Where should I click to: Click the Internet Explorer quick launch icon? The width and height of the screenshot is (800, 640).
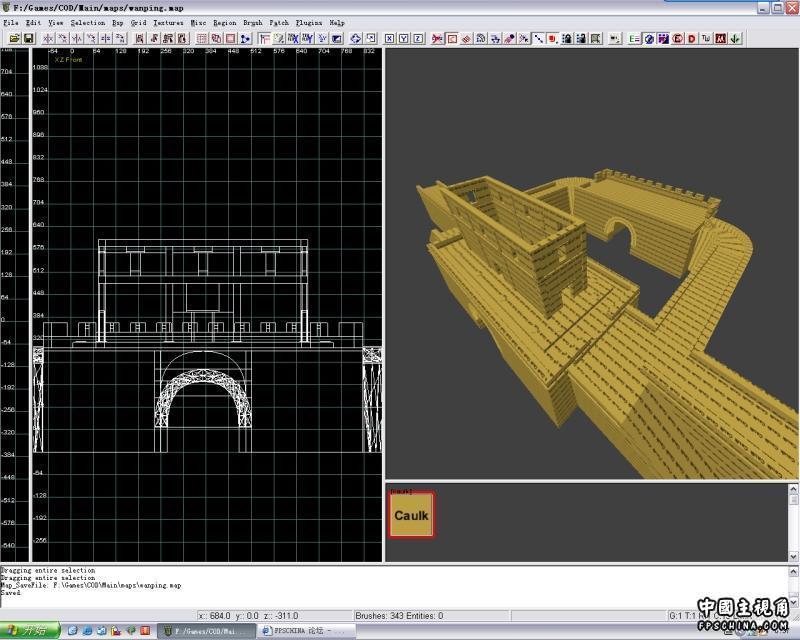click(87, 631)
